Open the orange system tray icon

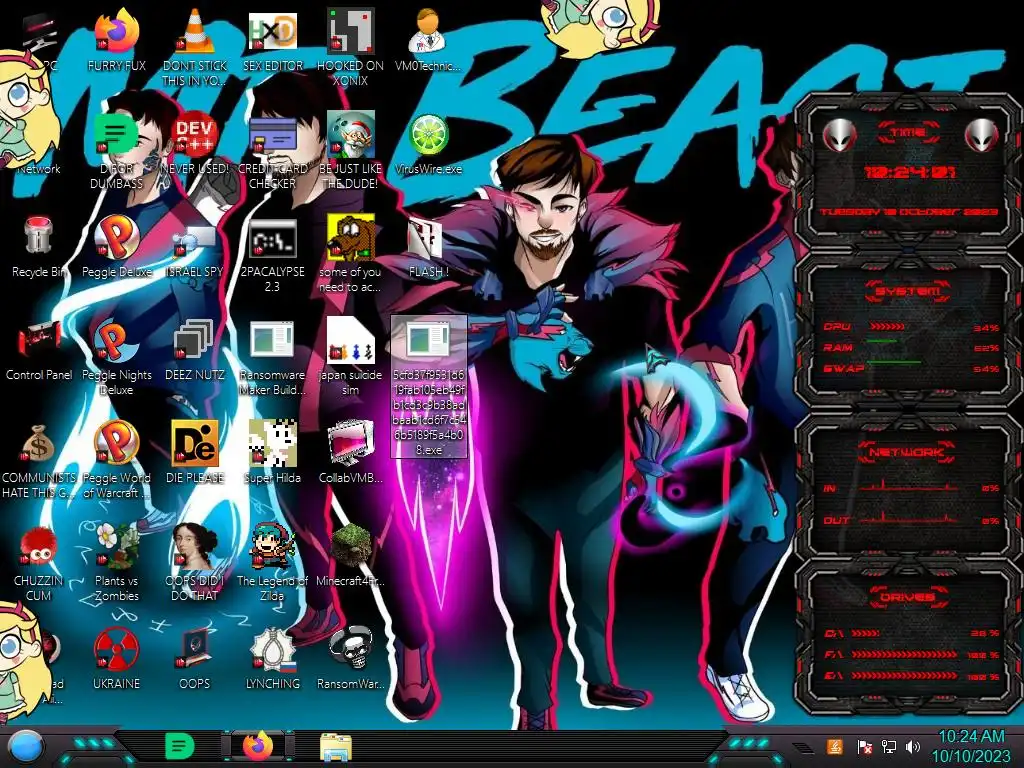pos(835,746)
